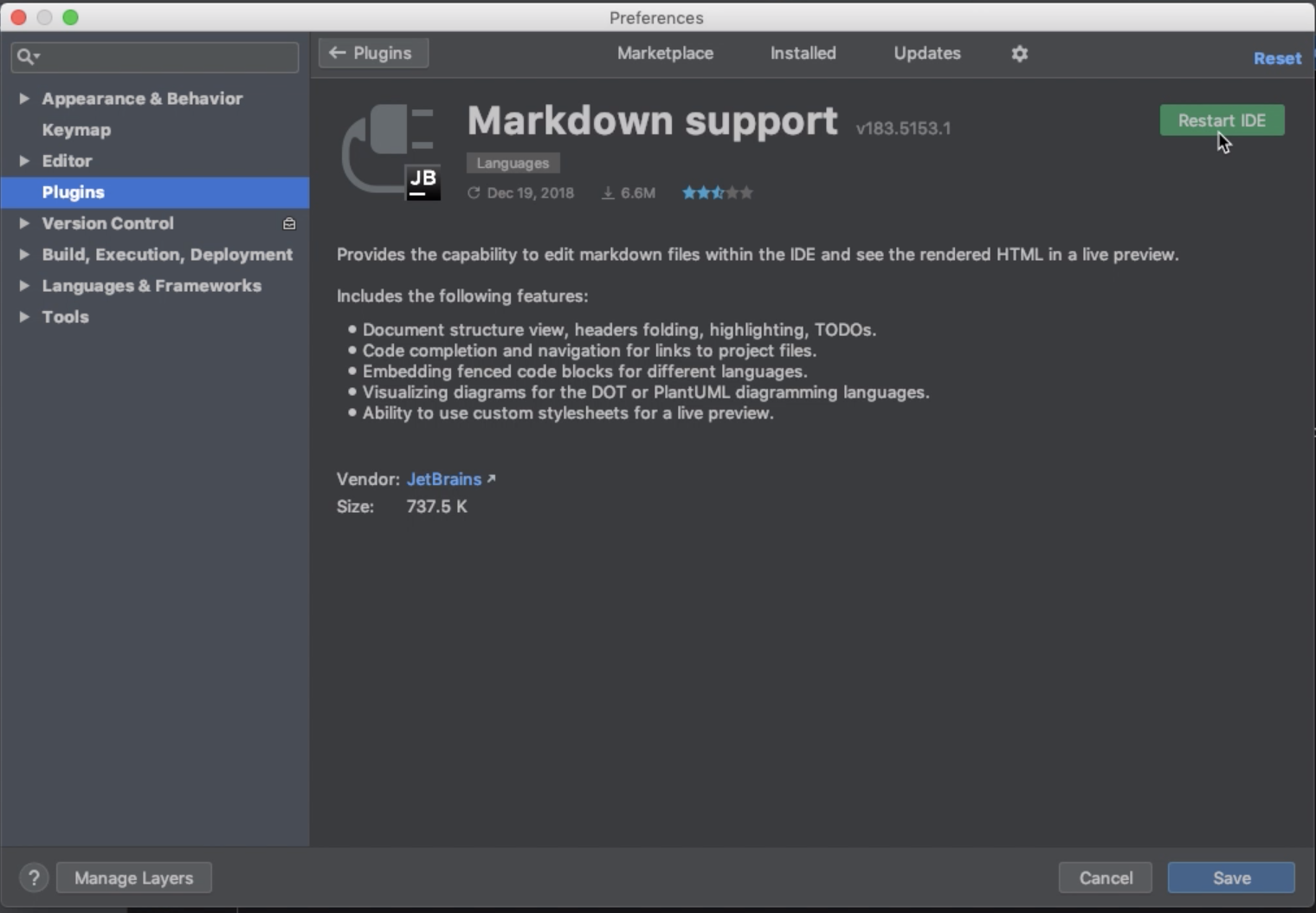Click the downloads count 6.6M

[x=629, y=192]
